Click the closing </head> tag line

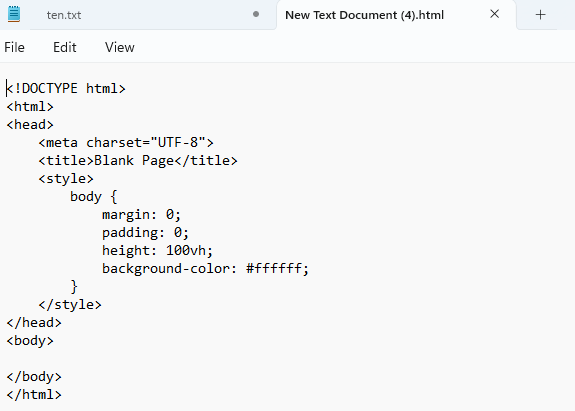[34, 322]
